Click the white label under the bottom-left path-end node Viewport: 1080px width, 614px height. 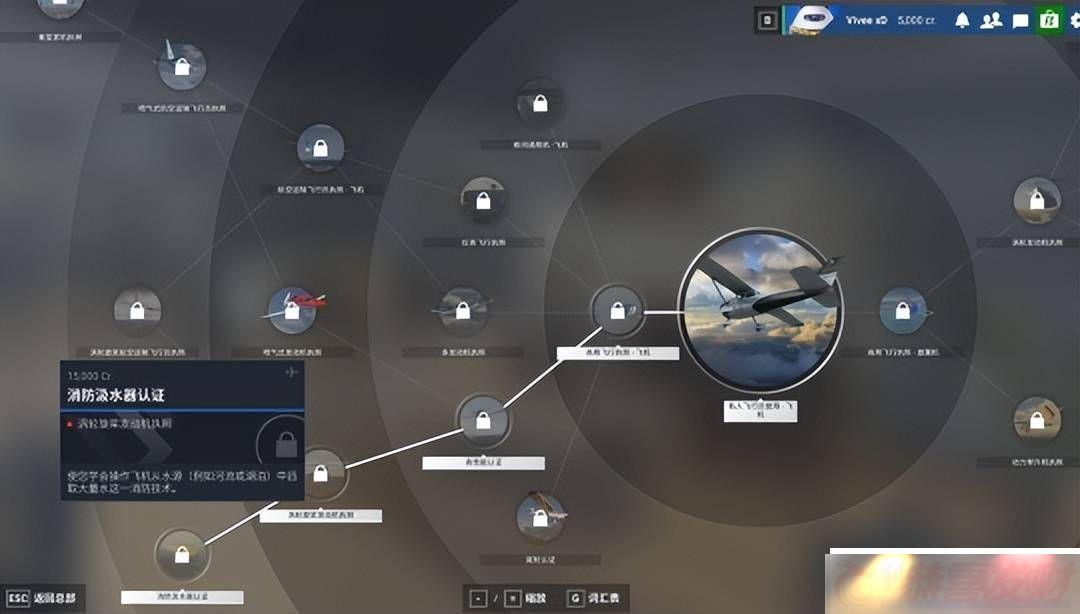182,597
